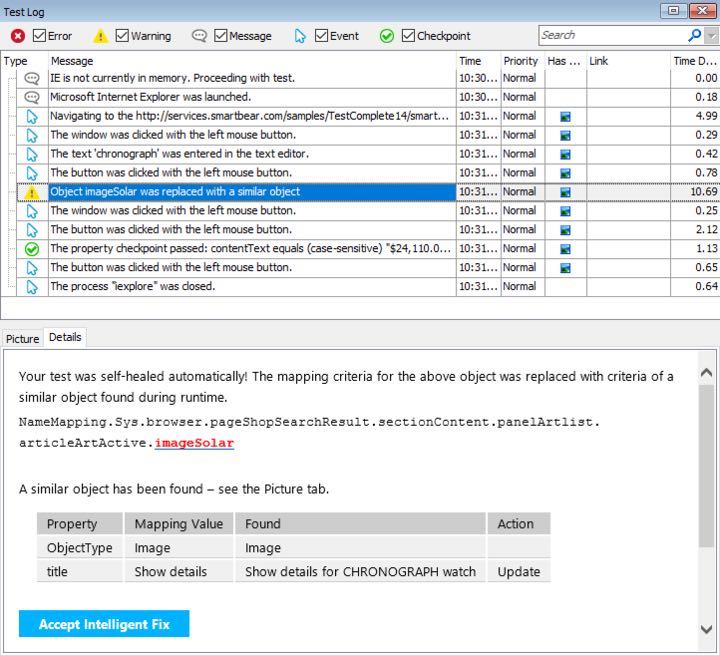Switch to the Picture tab
The image size is (720, 656).
(22, 339)
